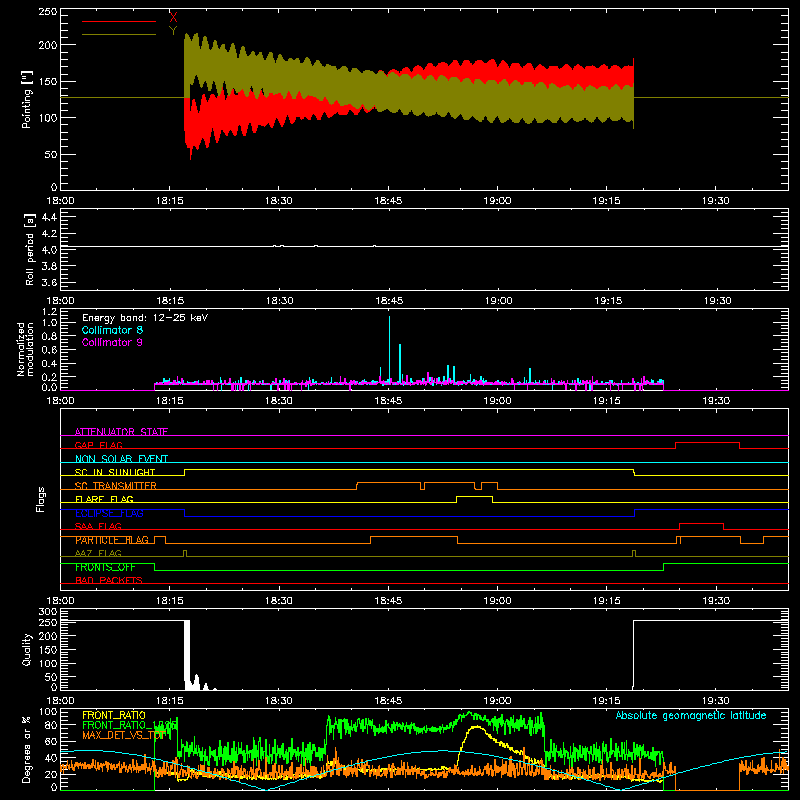Viewport: 800px width, 800px height.
Task: Click the 'Flags' vertical axis label
Action: click(x=40, y=499)
